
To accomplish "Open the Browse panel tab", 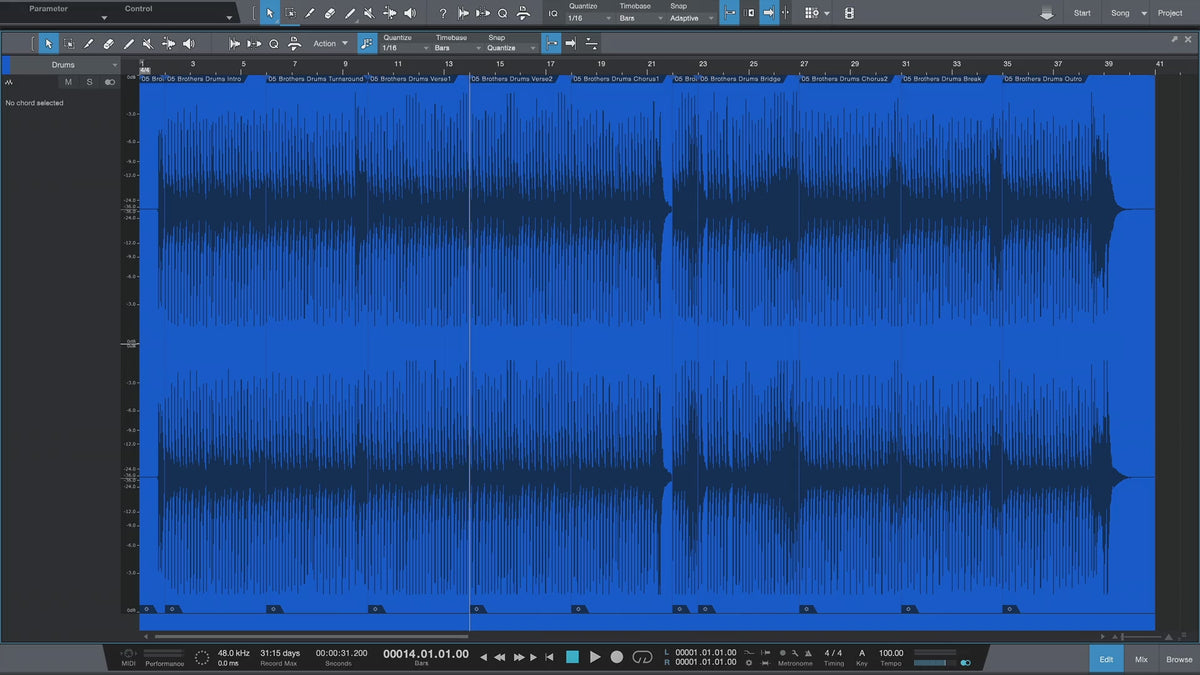I will click(x=1179, y=659).
